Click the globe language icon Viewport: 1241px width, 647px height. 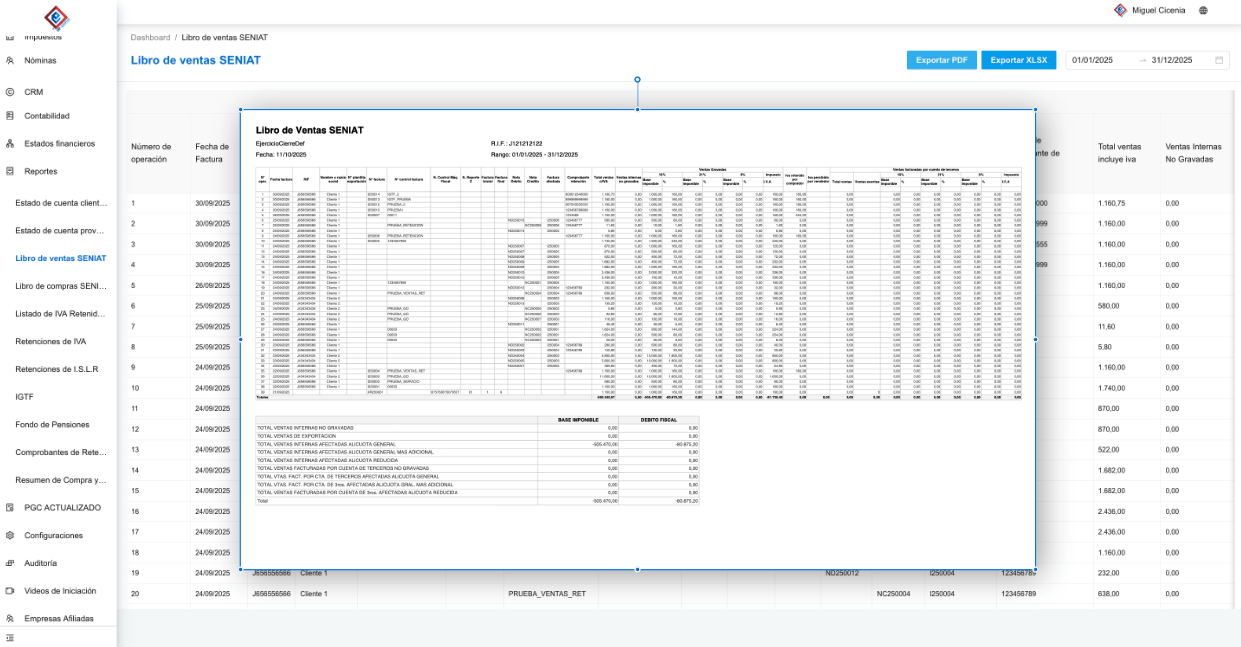(x=1203, y=10)
